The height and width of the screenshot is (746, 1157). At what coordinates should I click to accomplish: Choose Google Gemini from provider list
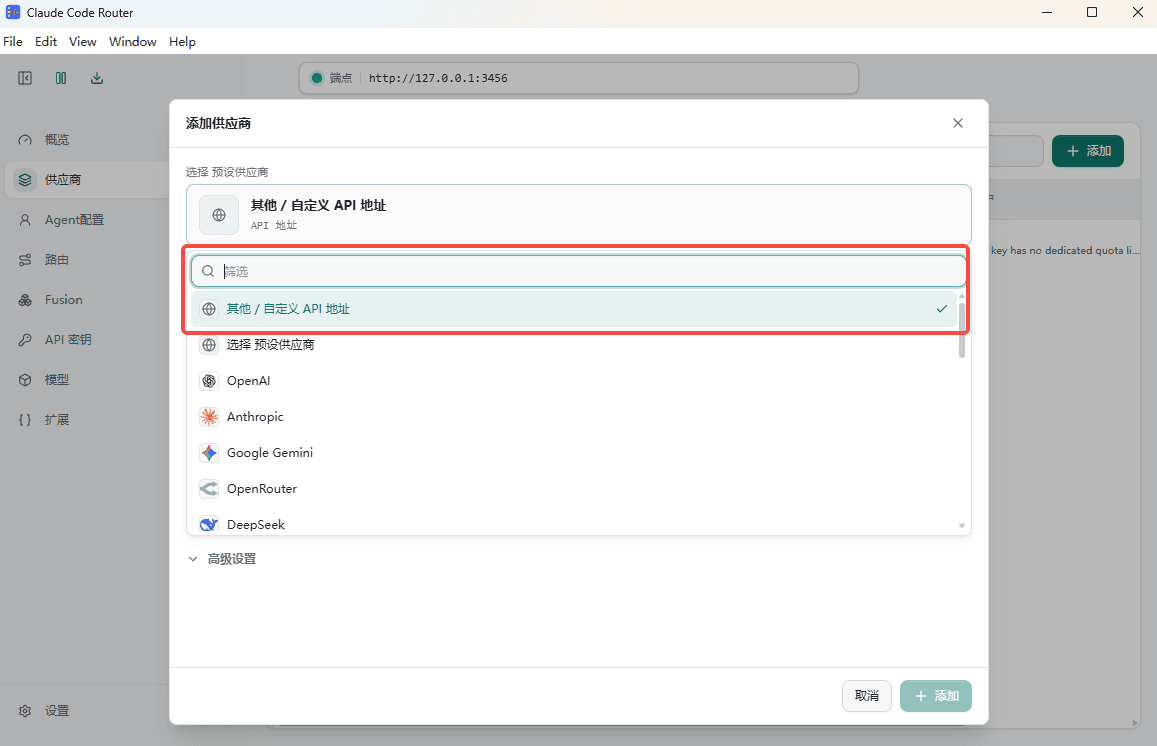coord(574,453)
